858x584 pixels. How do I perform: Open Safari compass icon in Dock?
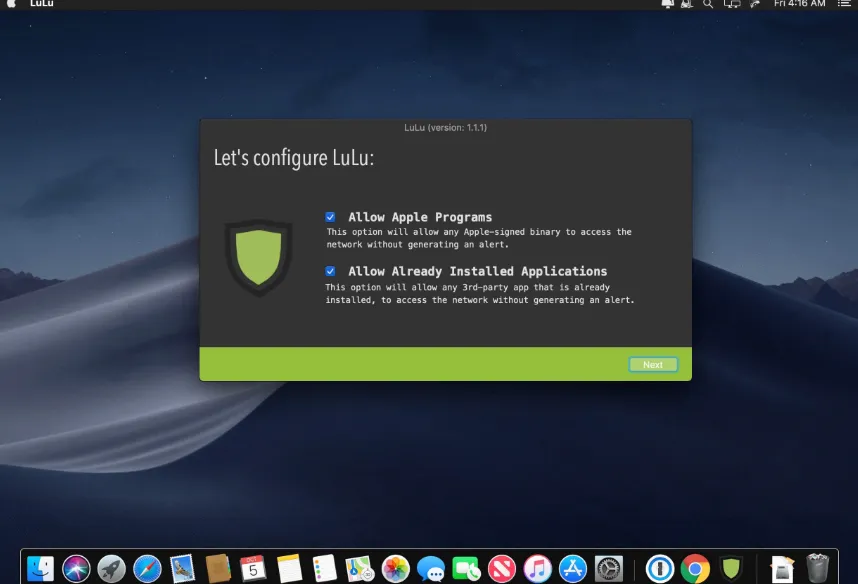(x=147, y=568)
